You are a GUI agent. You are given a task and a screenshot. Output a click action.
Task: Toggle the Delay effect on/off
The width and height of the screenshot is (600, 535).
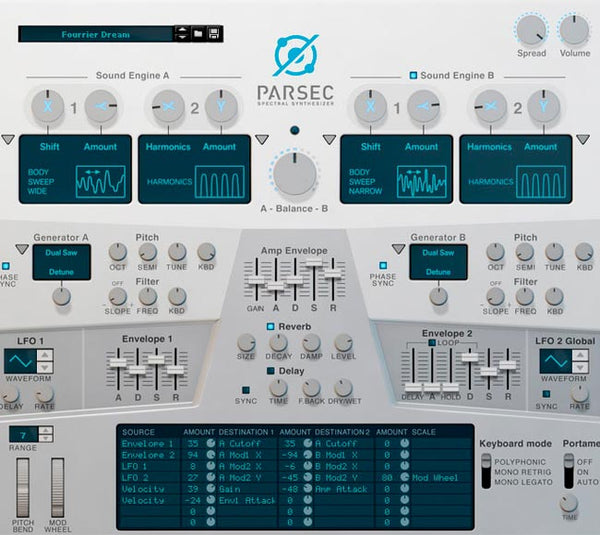(270, 371)
